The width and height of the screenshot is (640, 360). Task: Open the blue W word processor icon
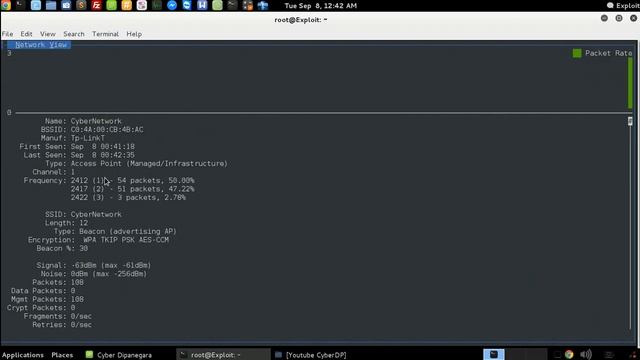(x=202, y=5)
